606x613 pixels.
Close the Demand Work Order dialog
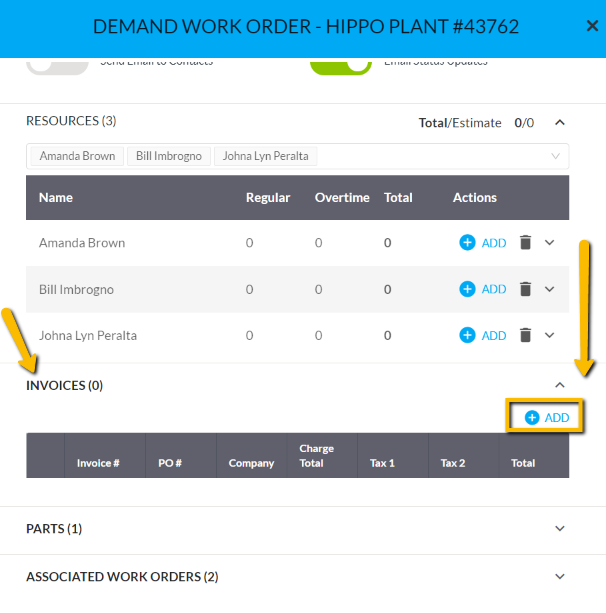pyautogui.click(x=592, y=26)
